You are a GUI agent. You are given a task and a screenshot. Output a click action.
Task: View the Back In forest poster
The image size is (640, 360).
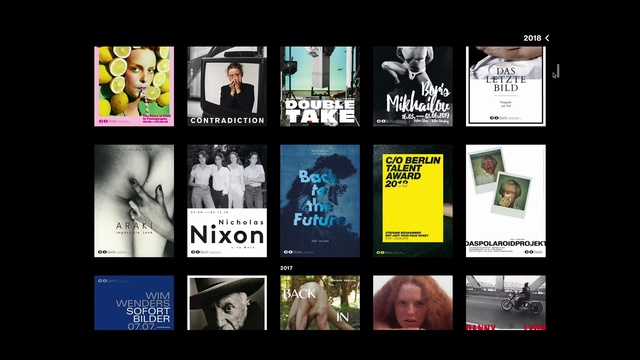pyautogui.click(x=320, y=302)
